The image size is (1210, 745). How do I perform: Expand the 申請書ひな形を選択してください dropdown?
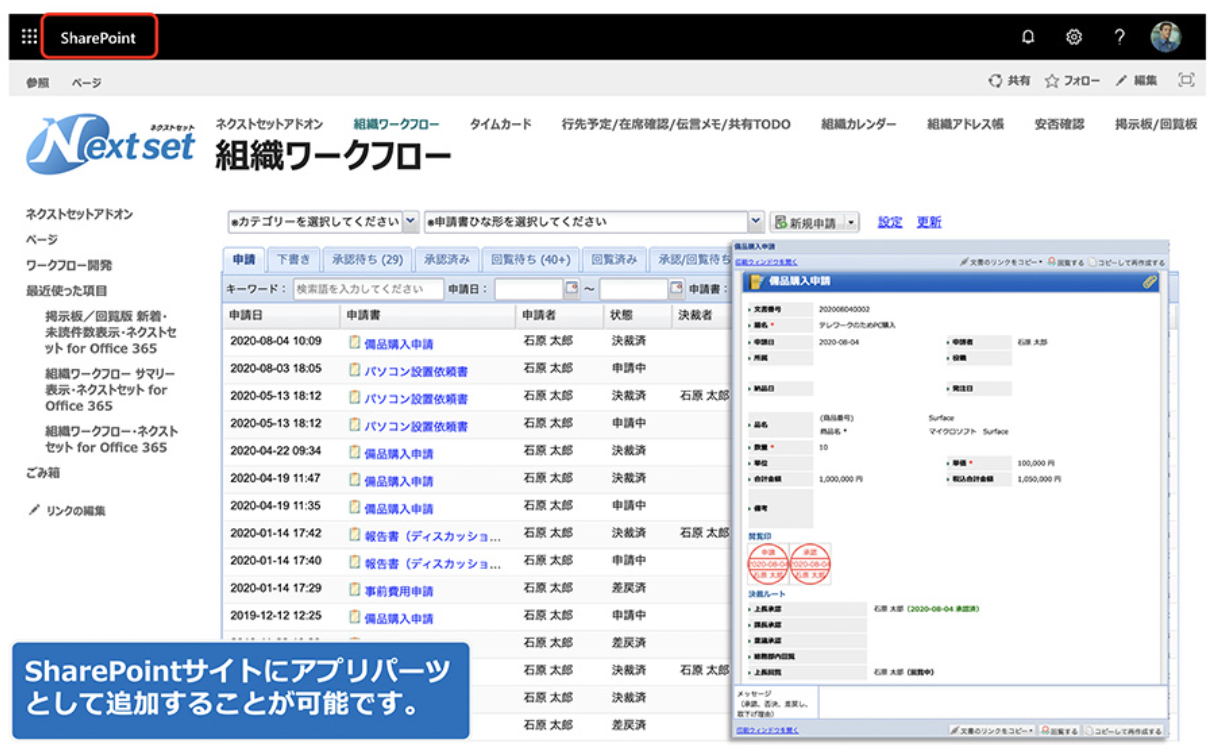[x=756, y=222]
